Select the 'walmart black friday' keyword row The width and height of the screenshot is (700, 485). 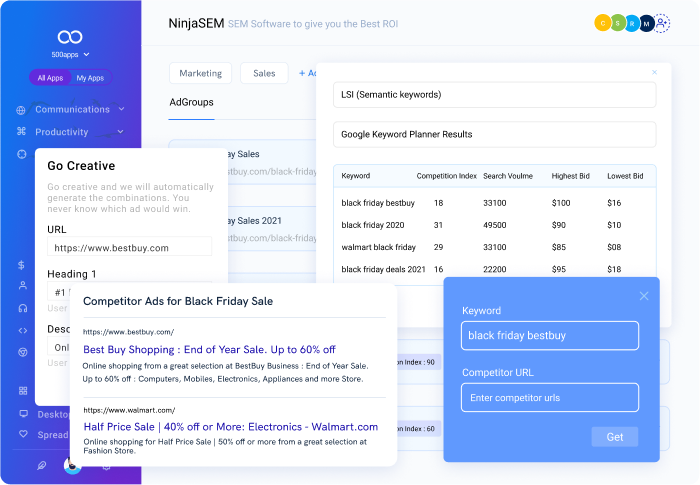[x=495, y=247]
